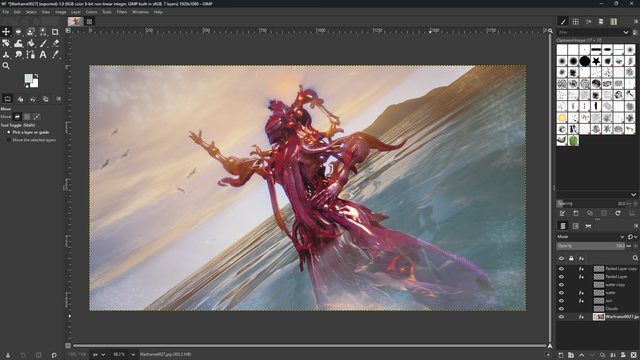The width and height of the screenshot is (640, 360).
Task: Open the Edit menu
Action: [x=18, y=12]
